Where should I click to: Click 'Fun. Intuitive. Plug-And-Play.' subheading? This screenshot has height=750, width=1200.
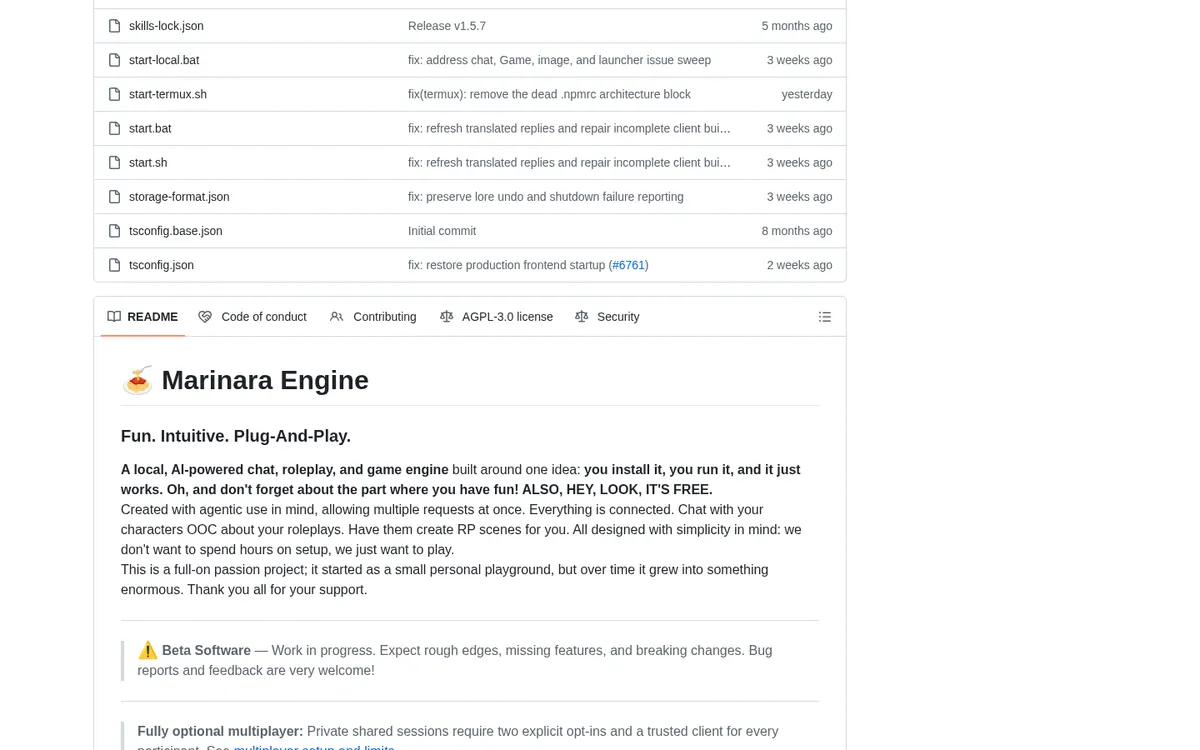[x=236, y=436]
